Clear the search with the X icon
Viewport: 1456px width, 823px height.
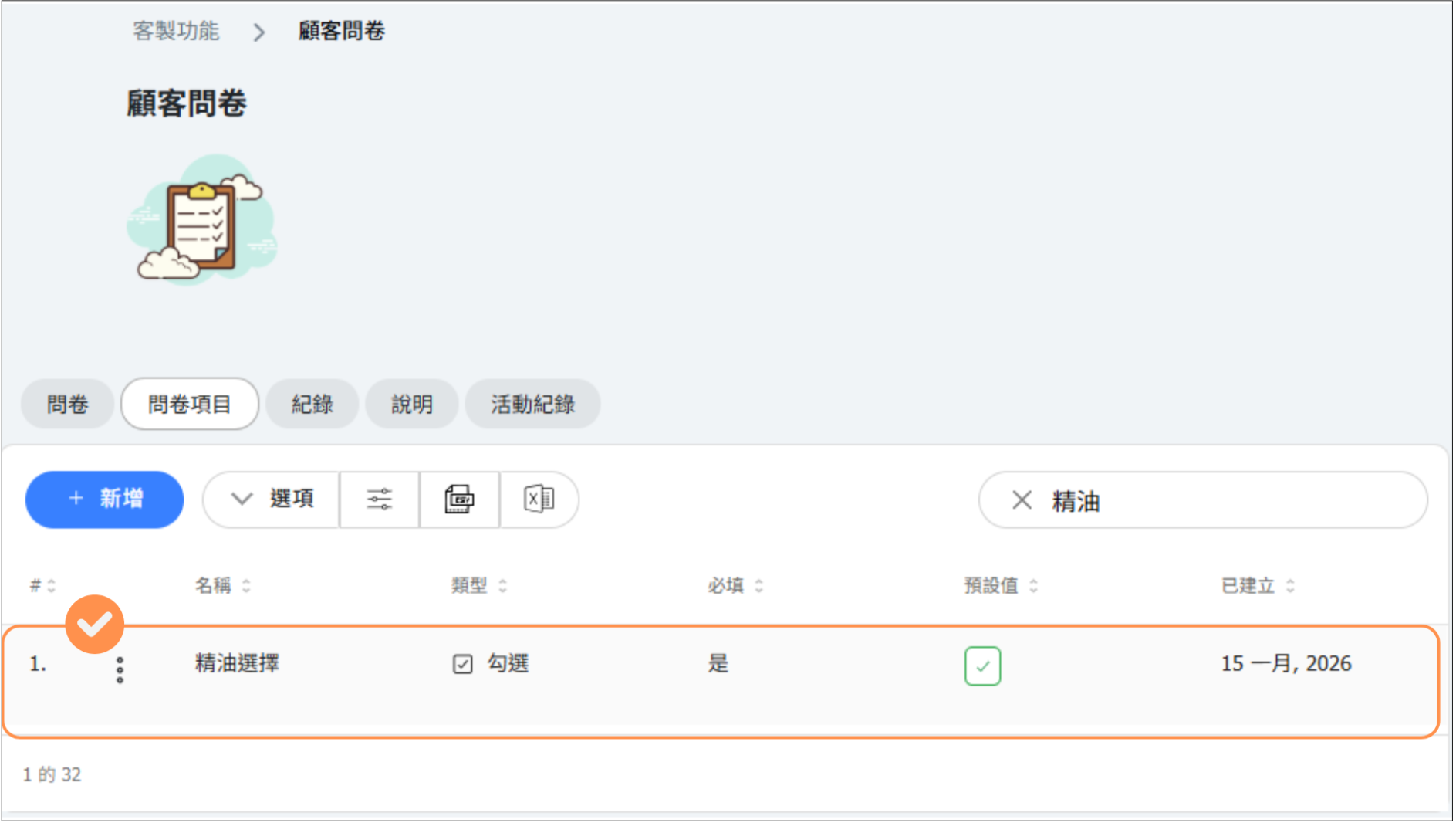click(x=1022, y=500)
